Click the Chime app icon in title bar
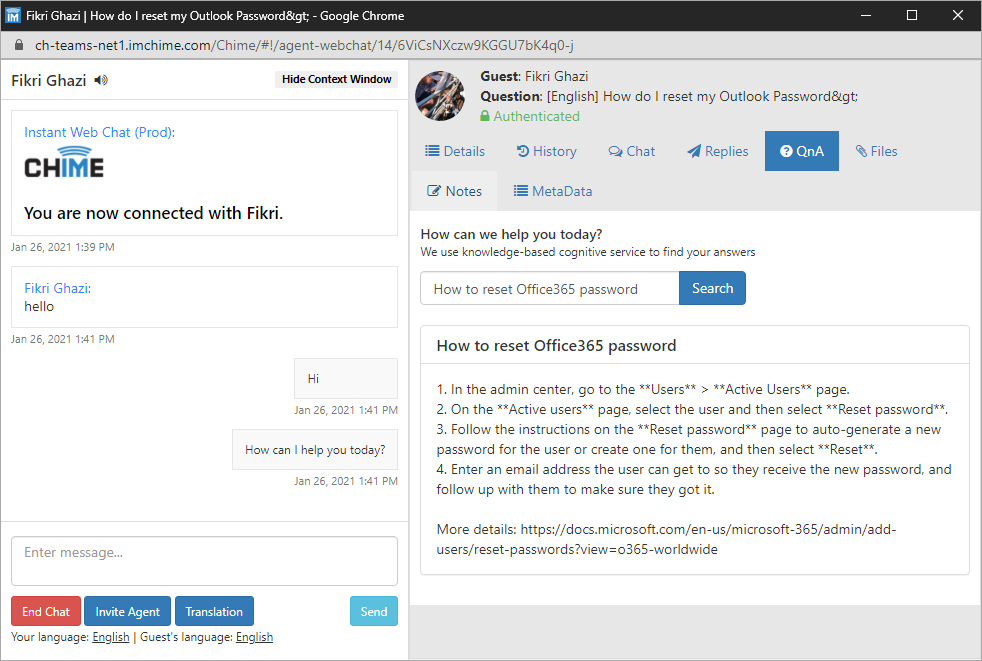 point(13,16)
